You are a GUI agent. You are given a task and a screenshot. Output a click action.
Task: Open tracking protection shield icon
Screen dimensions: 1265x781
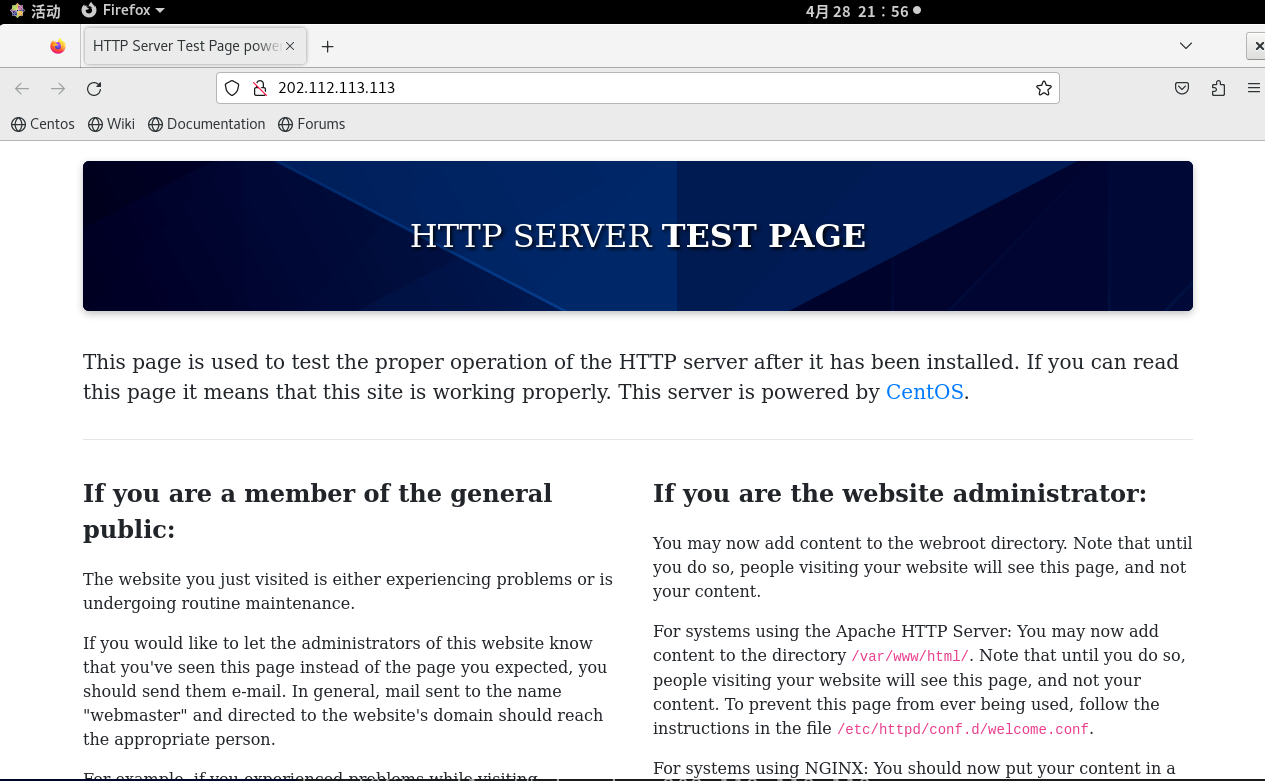pos(232,88)
